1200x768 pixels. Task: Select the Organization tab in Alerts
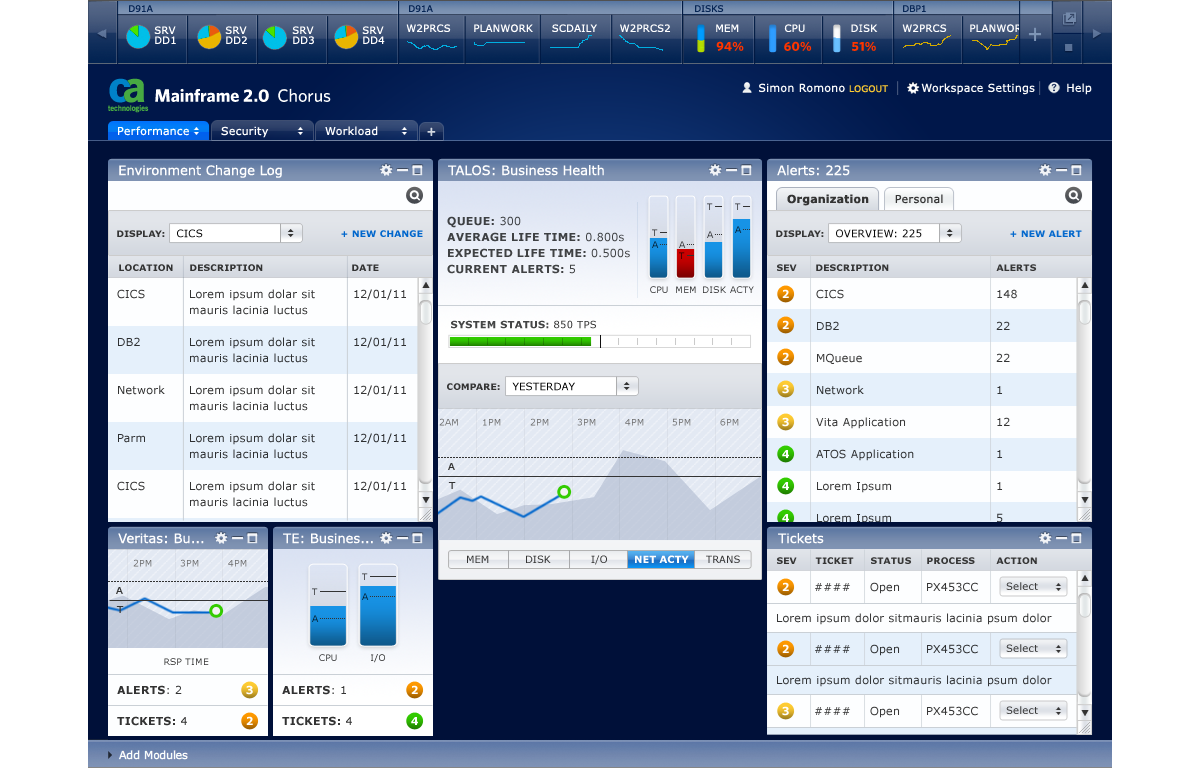click(x=828, y=199)
